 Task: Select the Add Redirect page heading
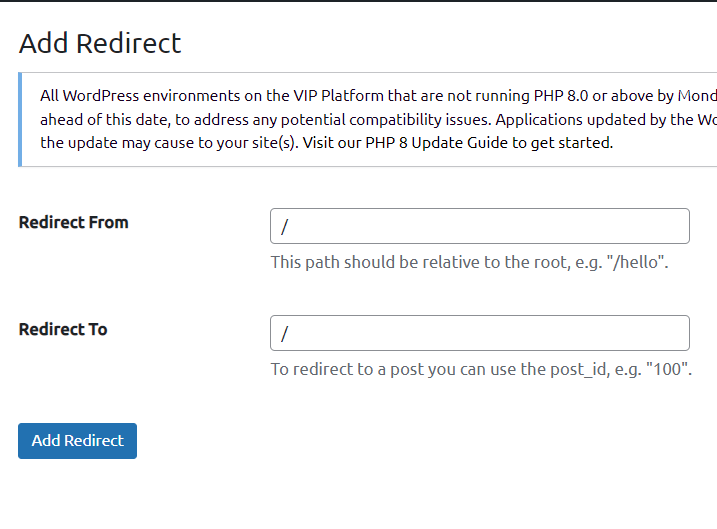[x=100, y=43]
